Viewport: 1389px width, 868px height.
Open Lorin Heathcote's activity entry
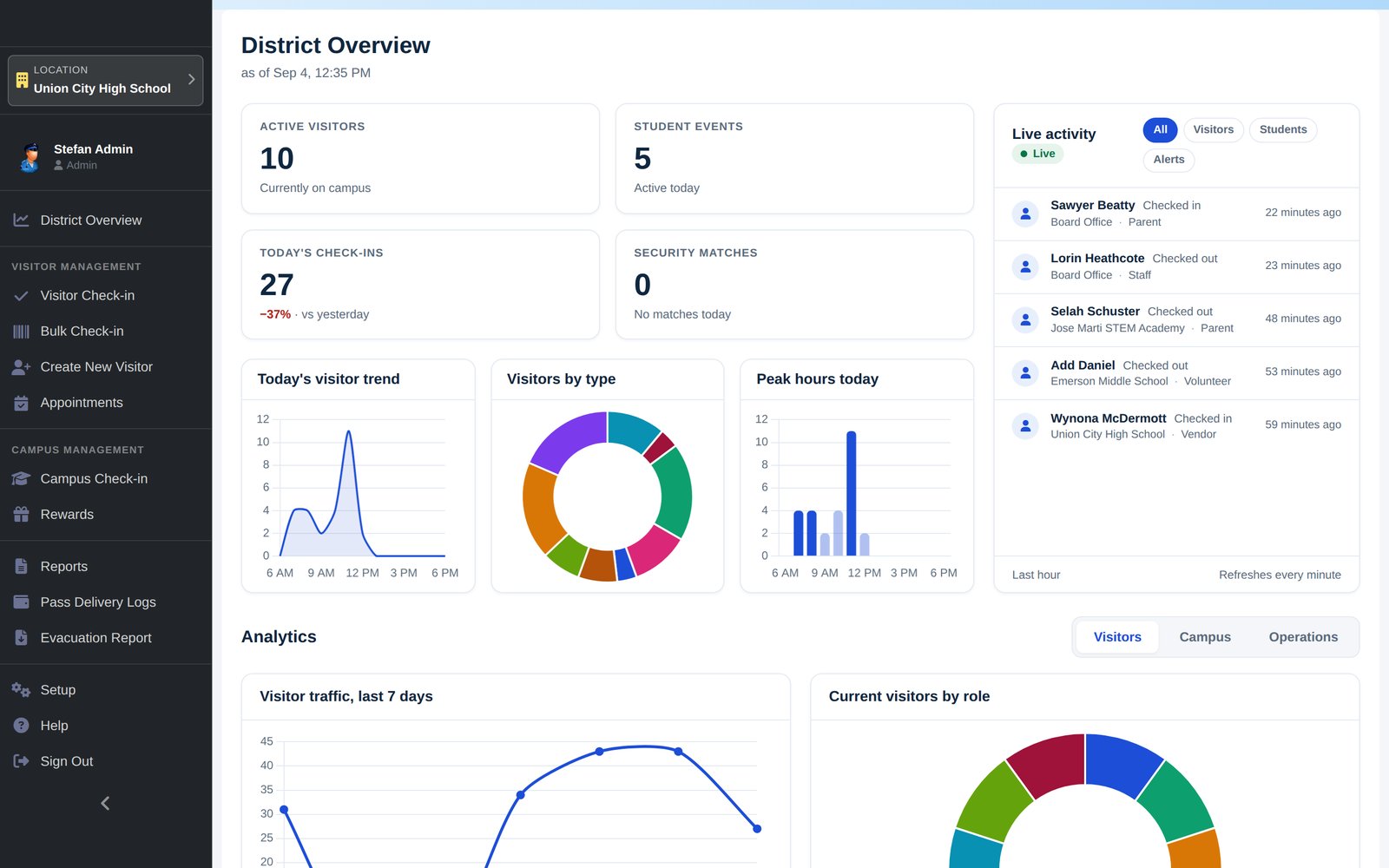(1176, 266)
